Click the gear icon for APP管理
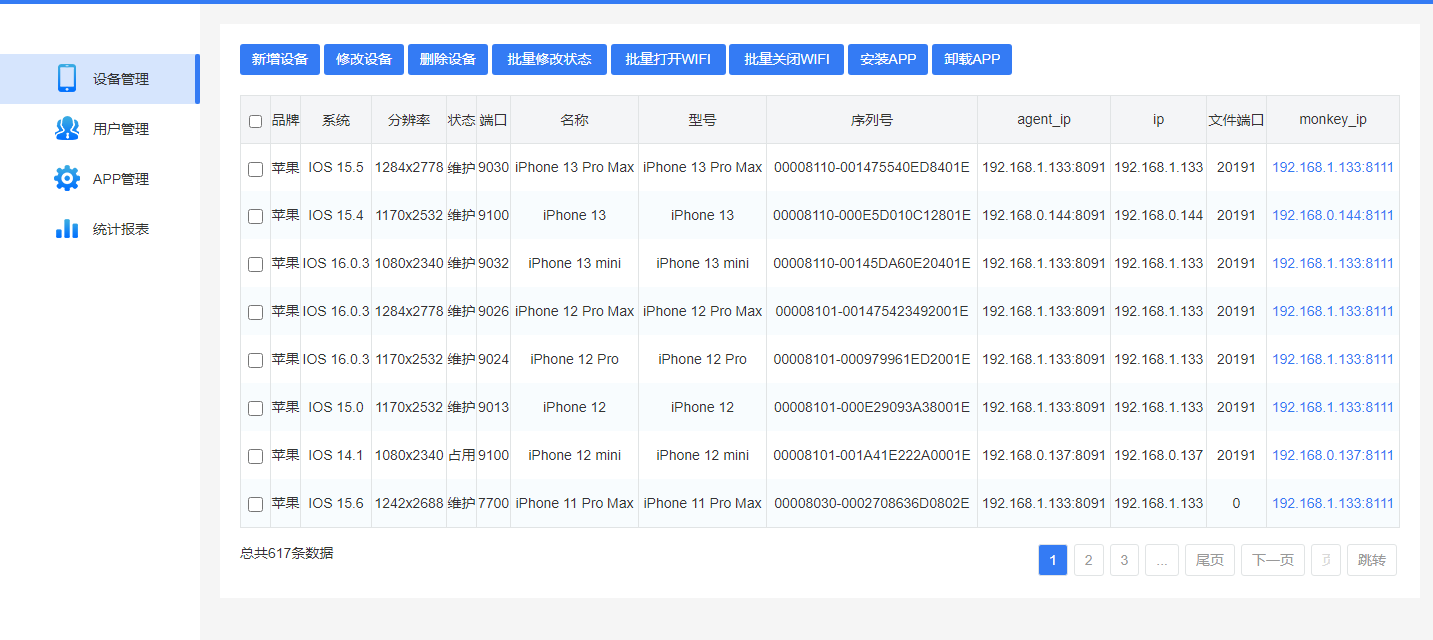 pyautogui.click(x=67, y=179)
